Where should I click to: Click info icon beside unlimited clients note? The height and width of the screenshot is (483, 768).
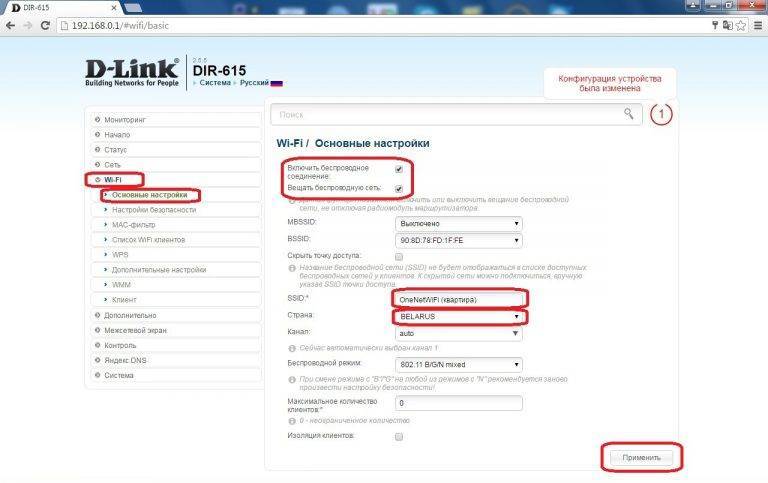292,421
